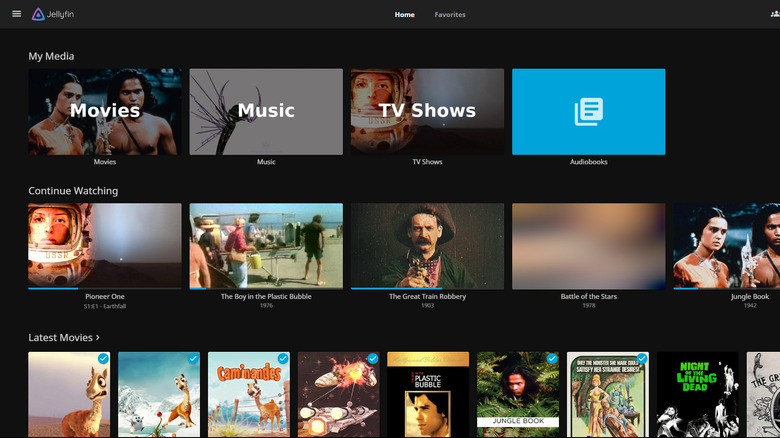Click the checkmark on the spaceship explosion poster
This screenshot has width=780, height=438.
(372, 358)
